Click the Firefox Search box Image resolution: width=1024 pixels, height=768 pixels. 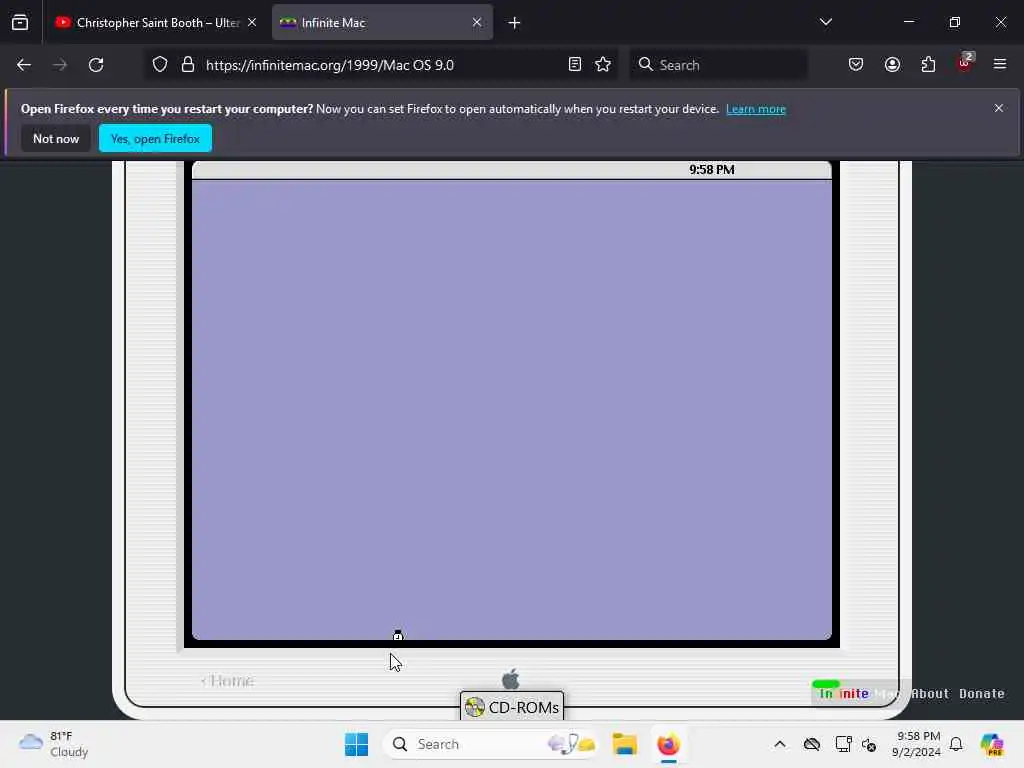[718, 65]
